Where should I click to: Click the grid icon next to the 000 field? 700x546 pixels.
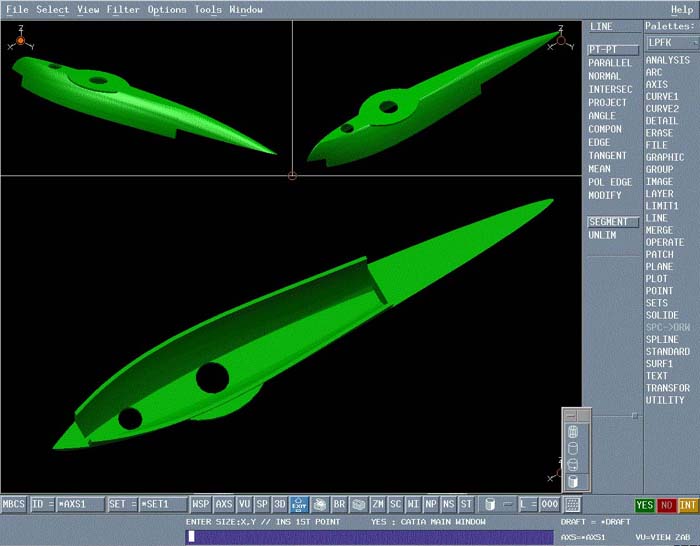570,505
